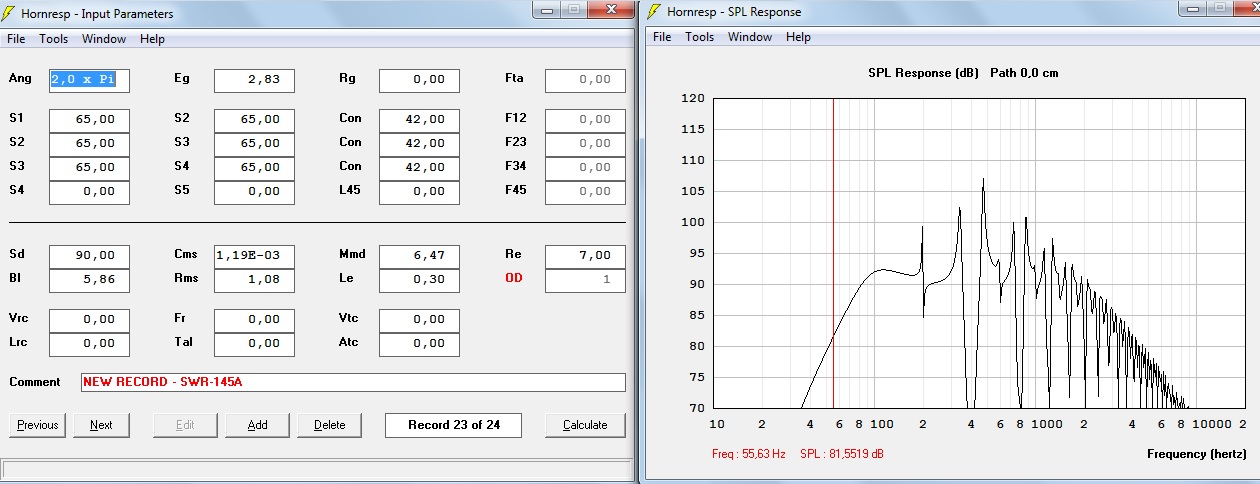Select the Vtc input field

point(419,320)
